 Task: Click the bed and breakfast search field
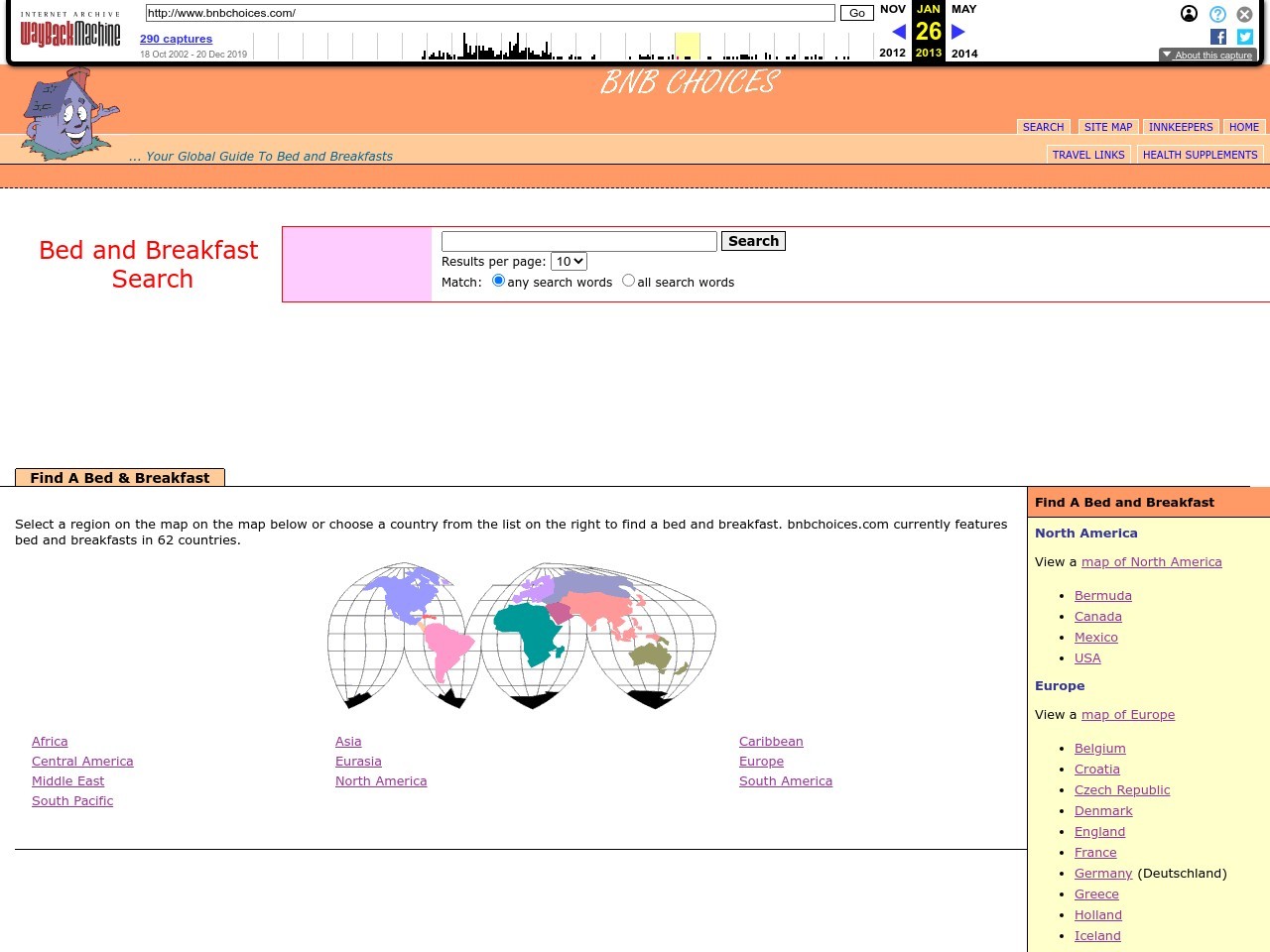578,241
